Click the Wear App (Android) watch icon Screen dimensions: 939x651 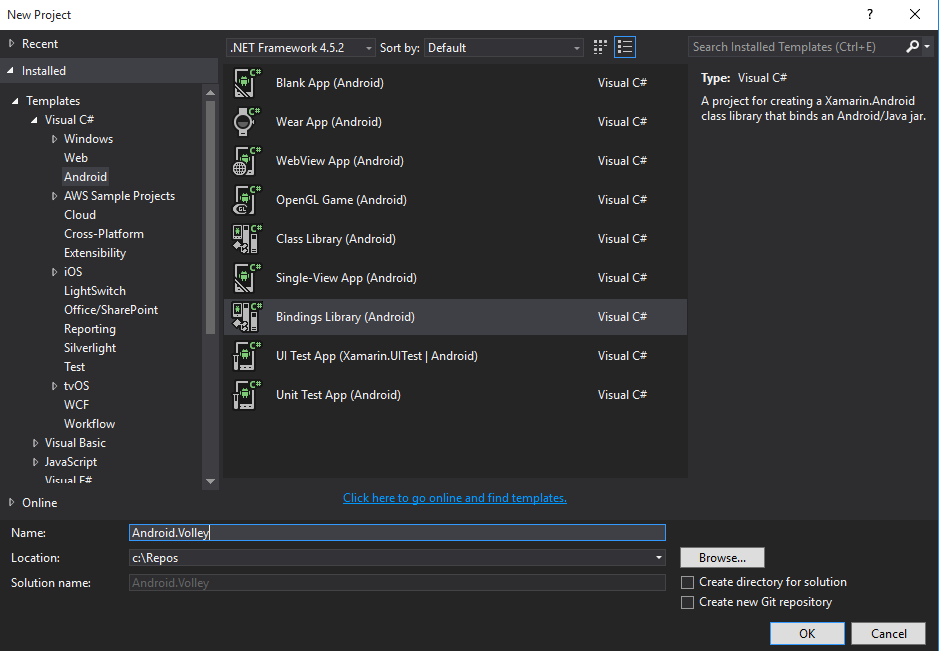point(247,121)
